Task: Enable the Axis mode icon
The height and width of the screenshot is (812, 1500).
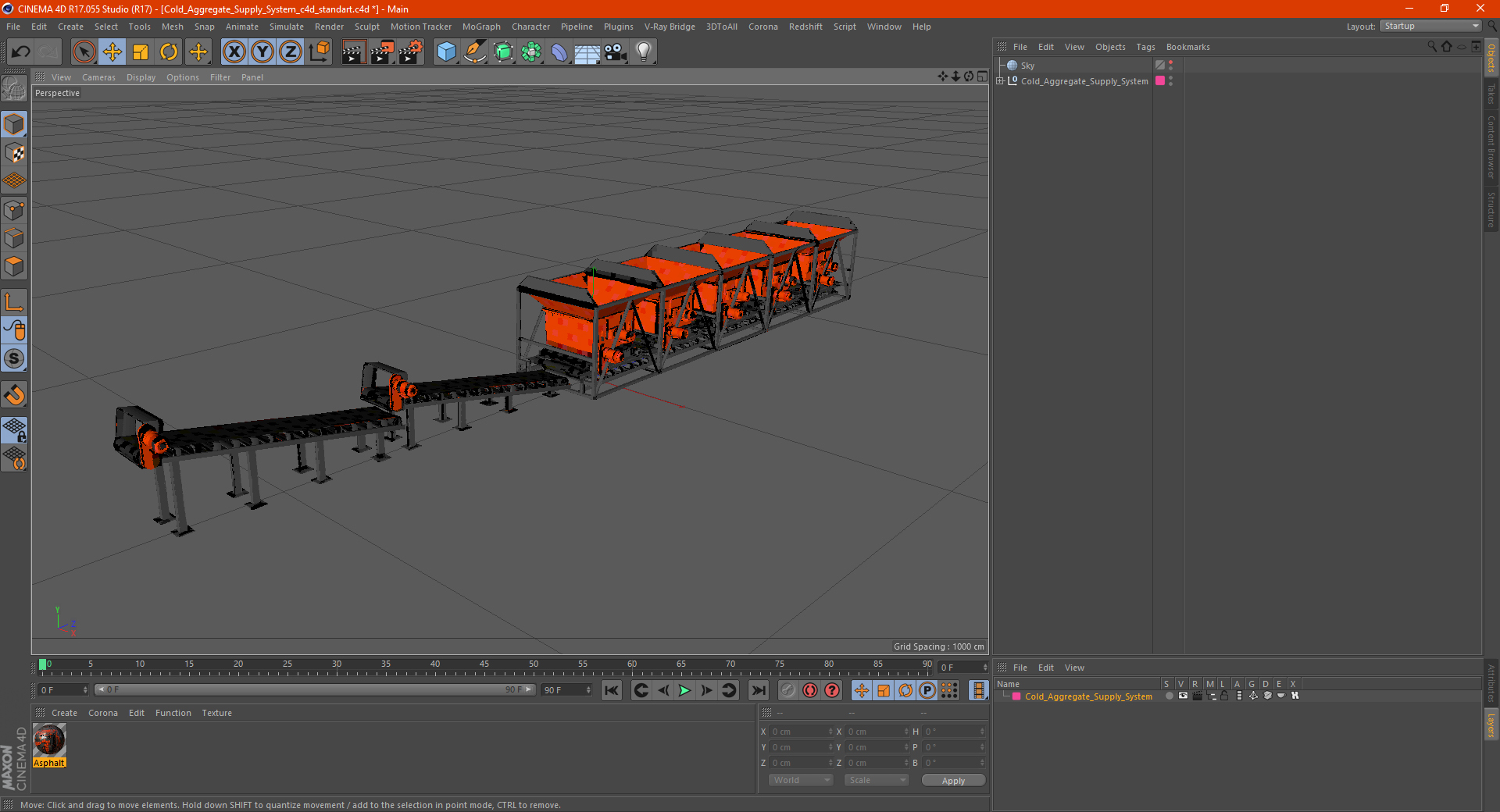Action: [x=14, y=302]
